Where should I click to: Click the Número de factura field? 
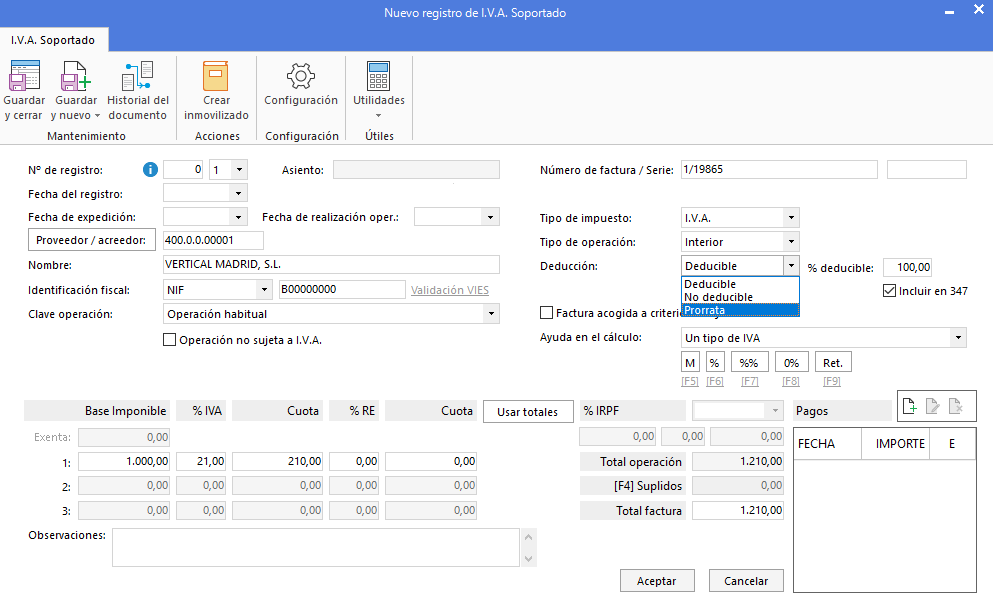pyautogui.click(x=779, y=169)
